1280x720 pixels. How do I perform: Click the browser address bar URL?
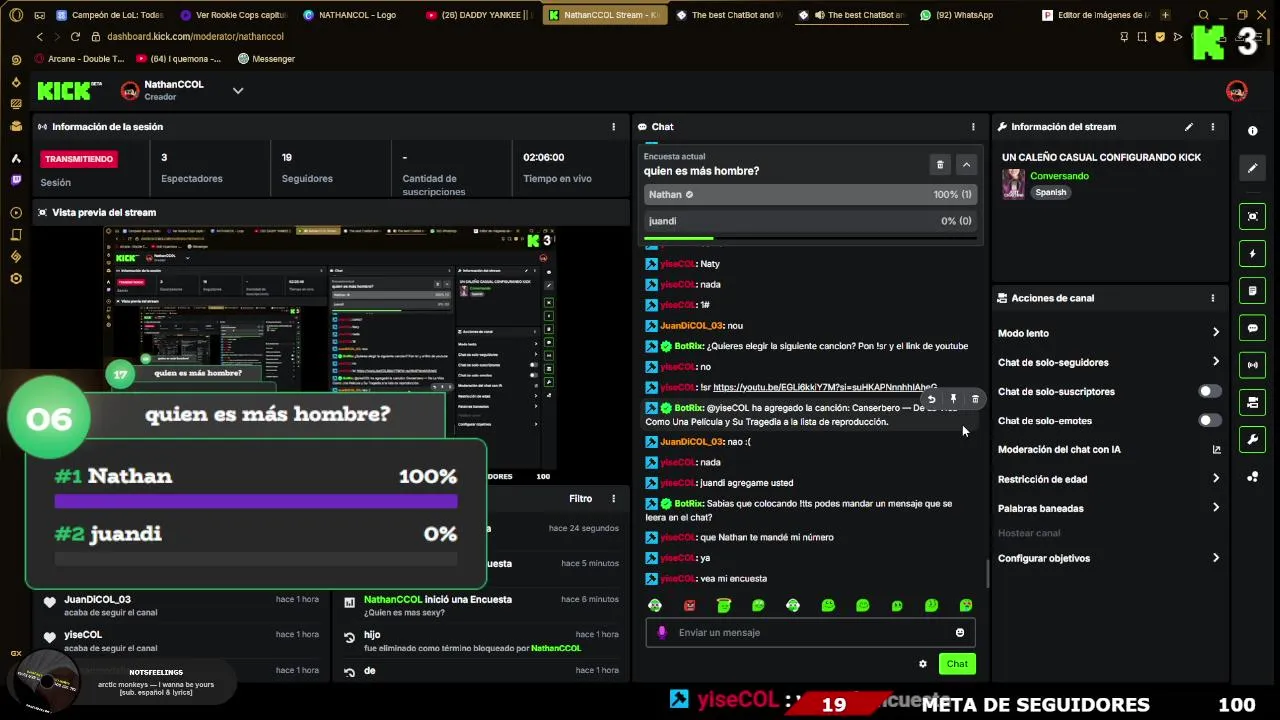[x=195, y=36]
